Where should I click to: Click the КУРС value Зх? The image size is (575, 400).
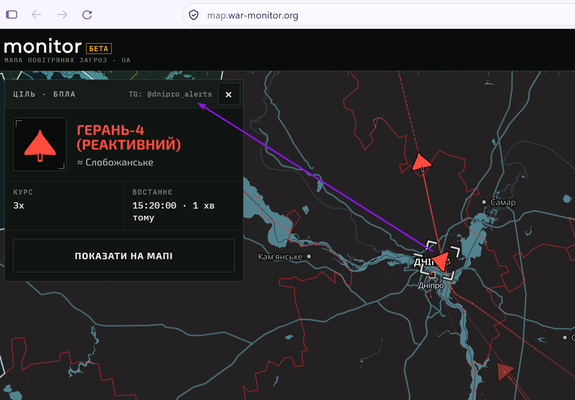click(x=19, y=206)
